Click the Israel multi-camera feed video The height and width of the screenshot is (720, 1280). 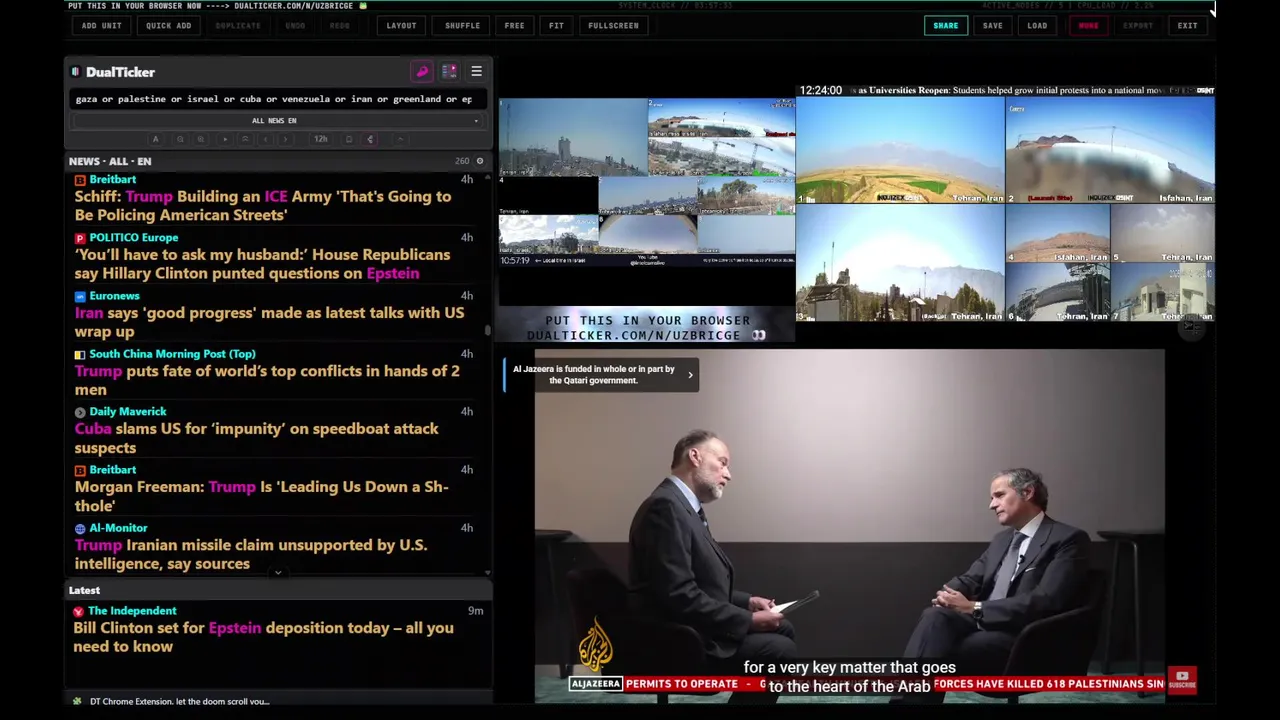point(647,182)
